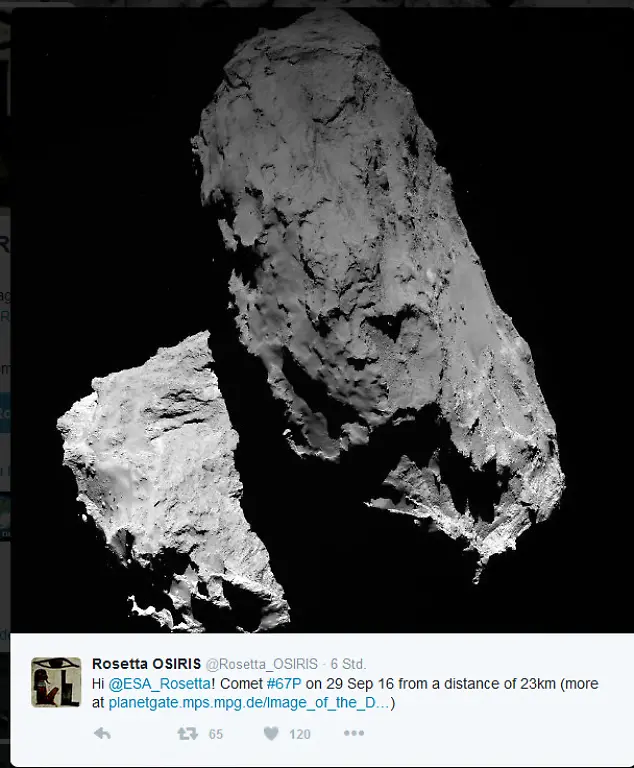Click the retweet count of 65
Viewport: 634px width, 768px height.
coord(215,734)
